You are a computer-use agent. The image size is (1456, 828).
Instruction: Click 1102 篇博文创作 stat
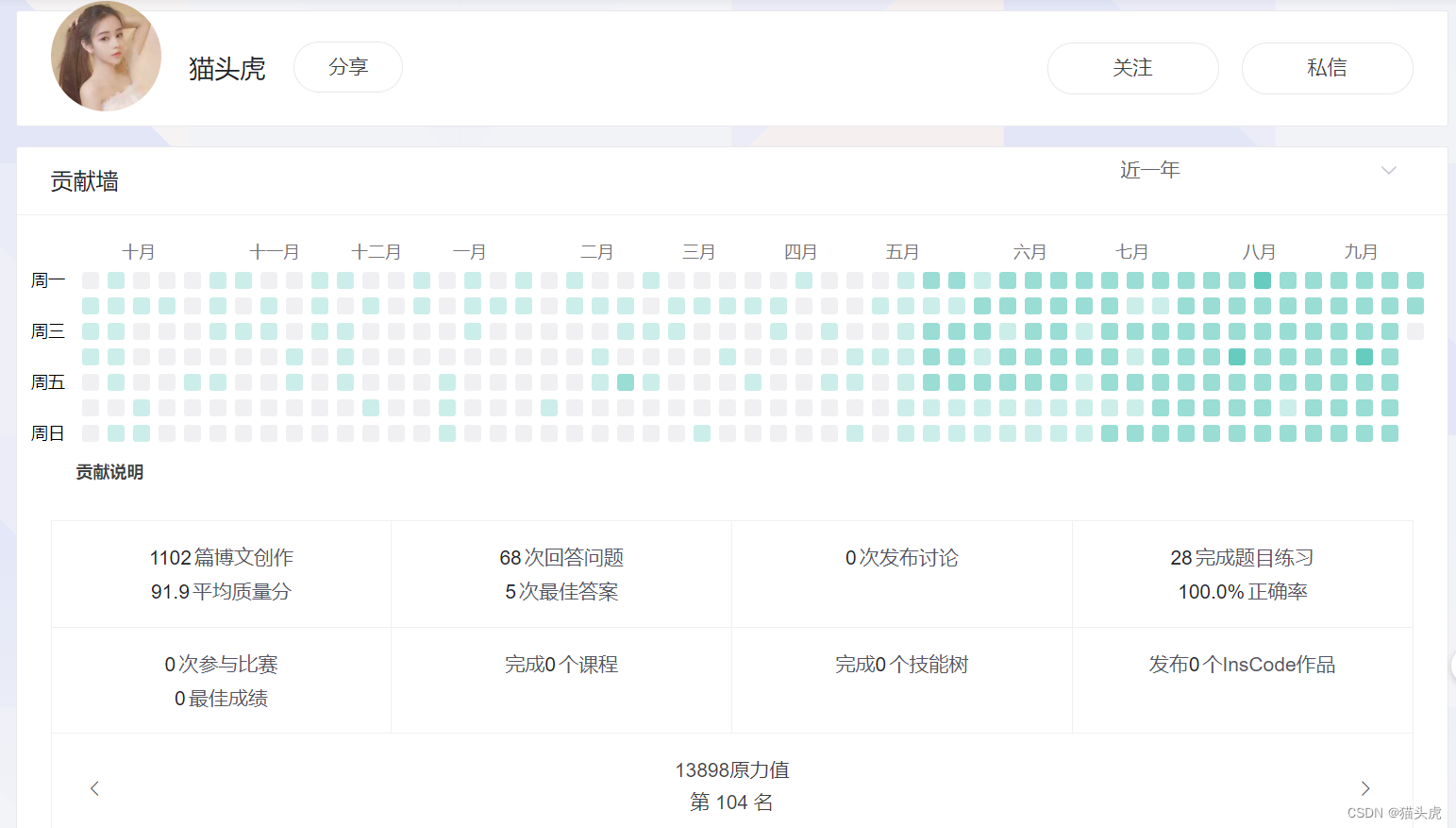coord(222,558)
